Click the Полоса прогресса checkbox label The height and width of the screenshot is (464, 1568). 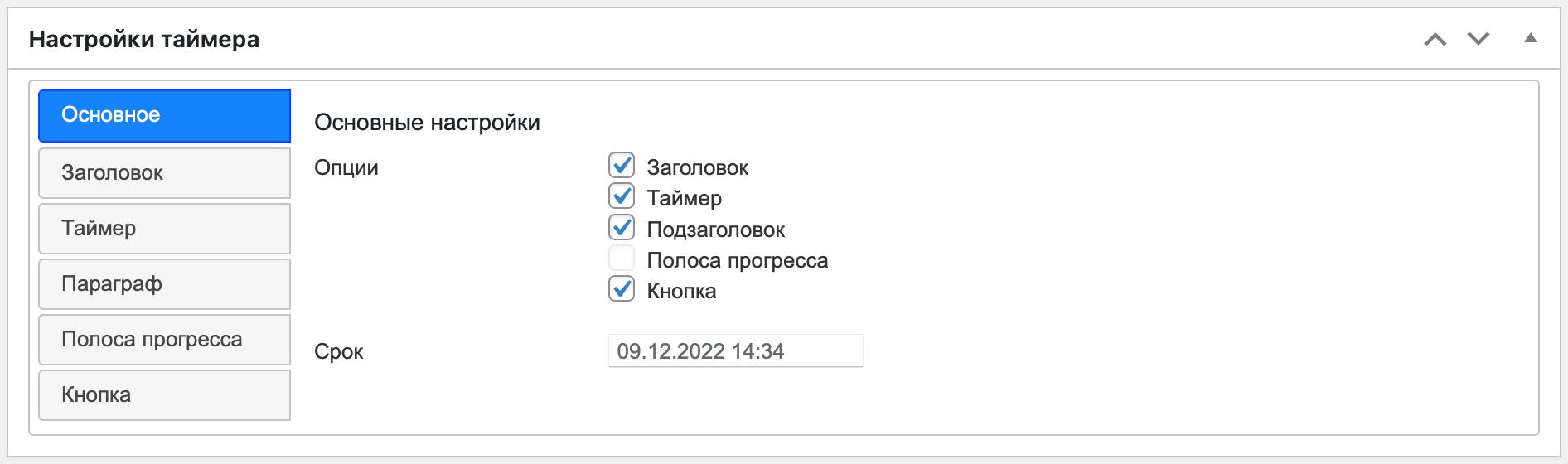[x=737, y=260]
